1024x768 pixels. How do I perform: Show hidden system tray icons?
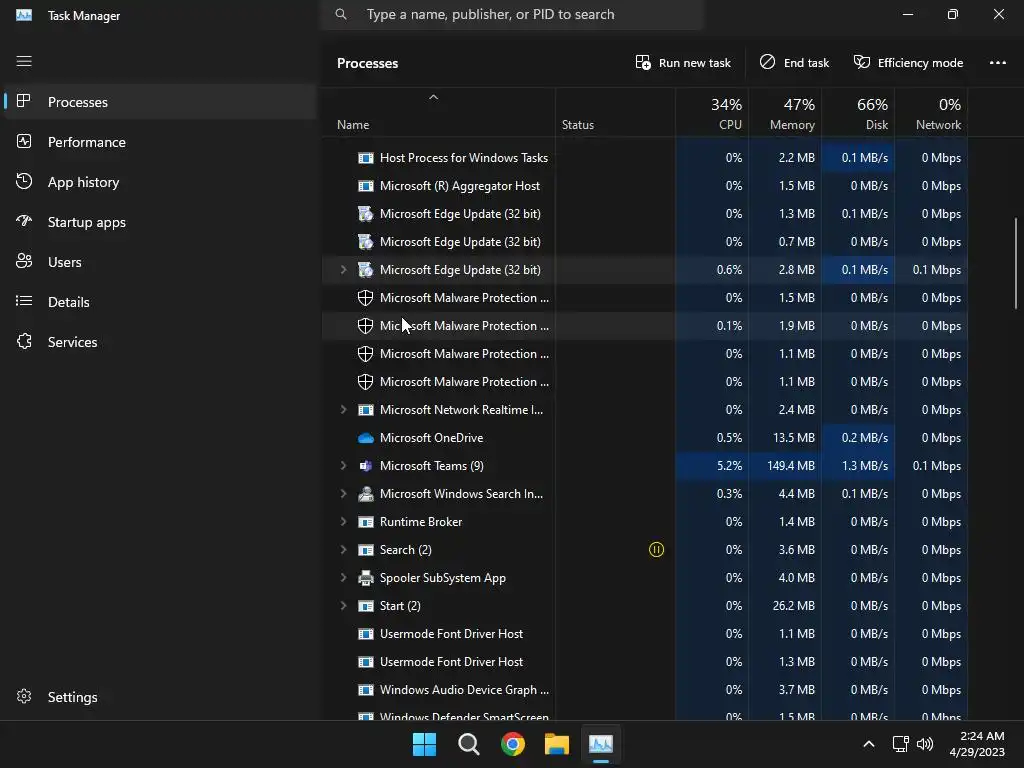[869, 744]
